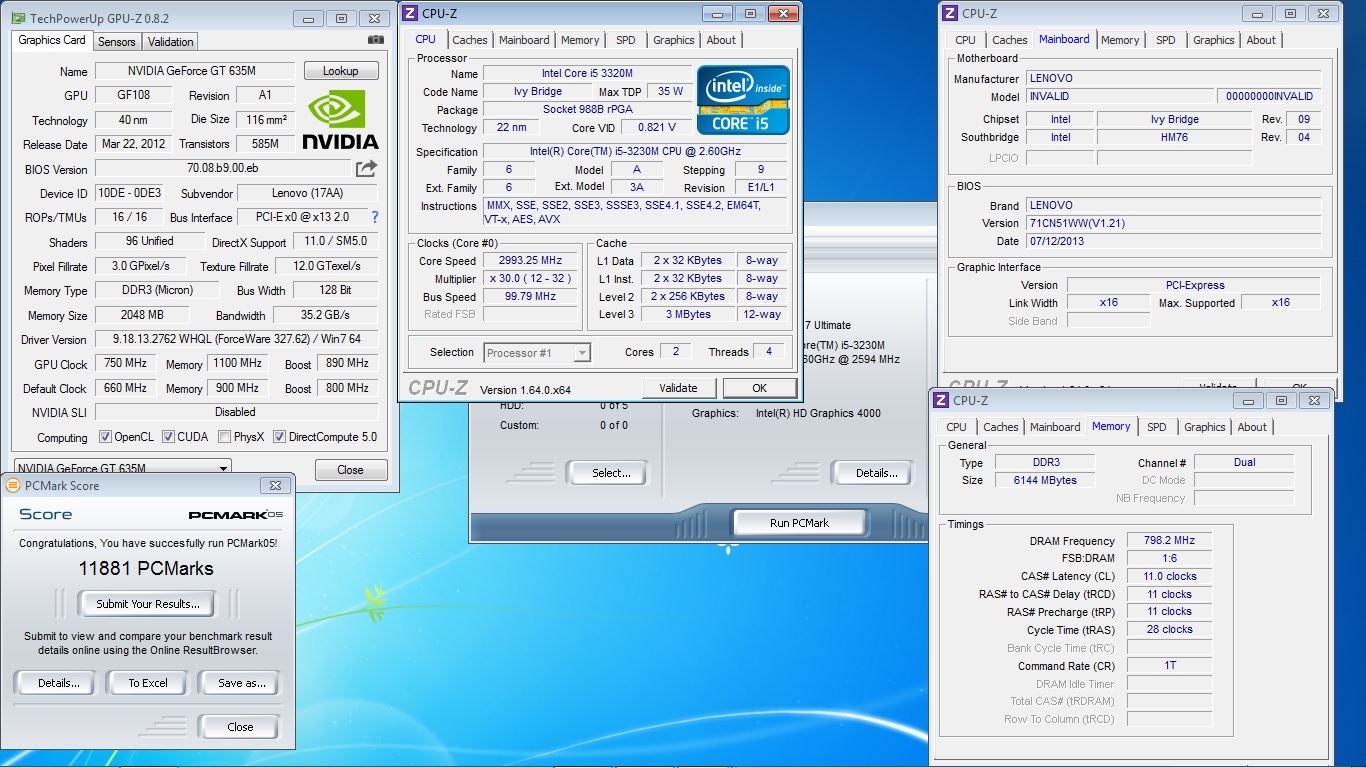The image size is (1366, 768).
Task: Click the CAS# Latency 11.0 clocks value
Action: click(1169, 576)
